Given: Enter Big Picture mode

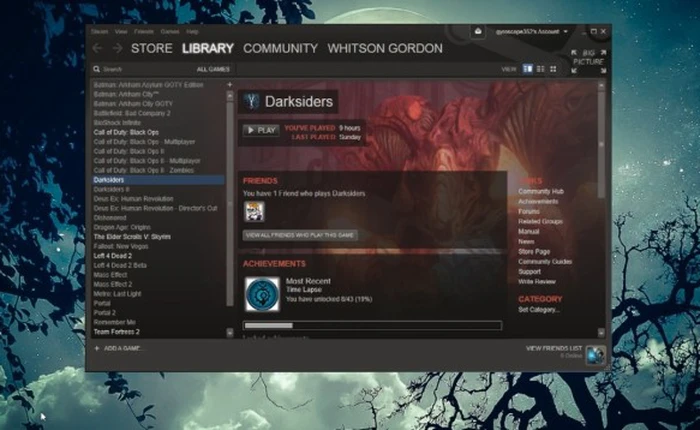Looking at the screenshot, I should [588, 61].
